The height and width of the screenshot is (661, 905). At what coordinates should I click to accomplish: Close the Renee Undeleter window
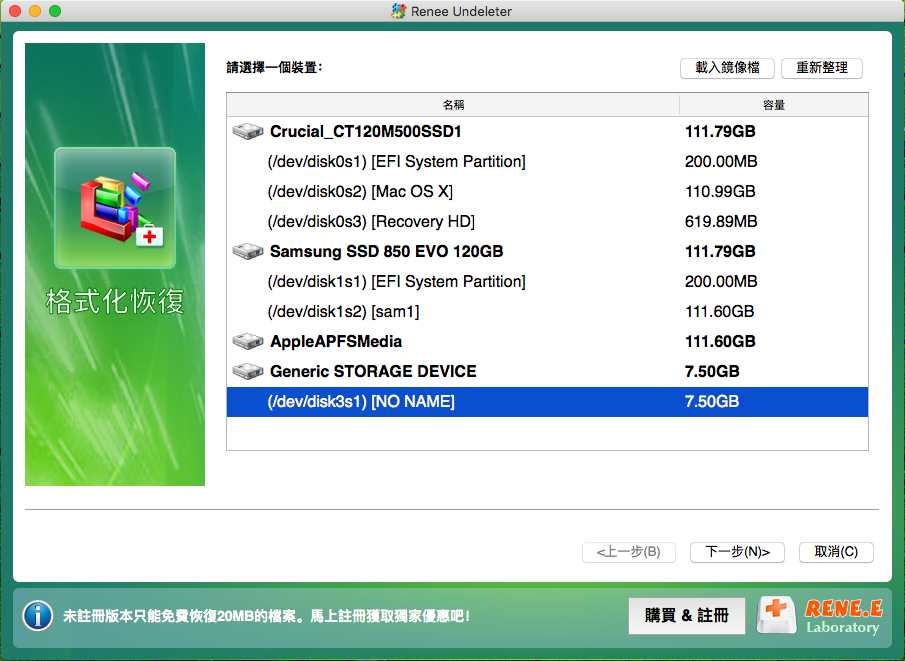point(16,11)
